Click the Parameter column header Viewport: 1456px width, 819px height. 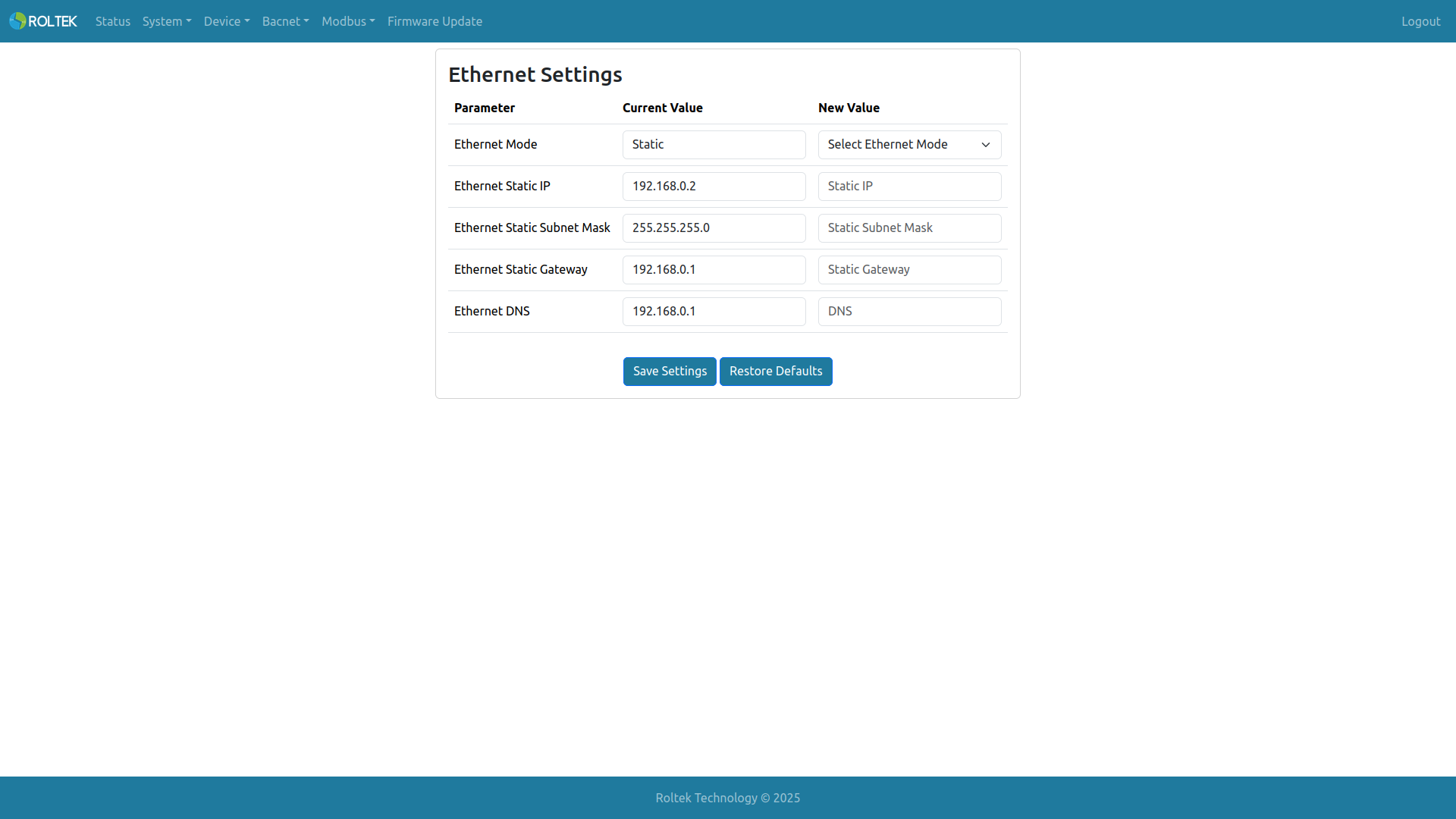(485, 108)
